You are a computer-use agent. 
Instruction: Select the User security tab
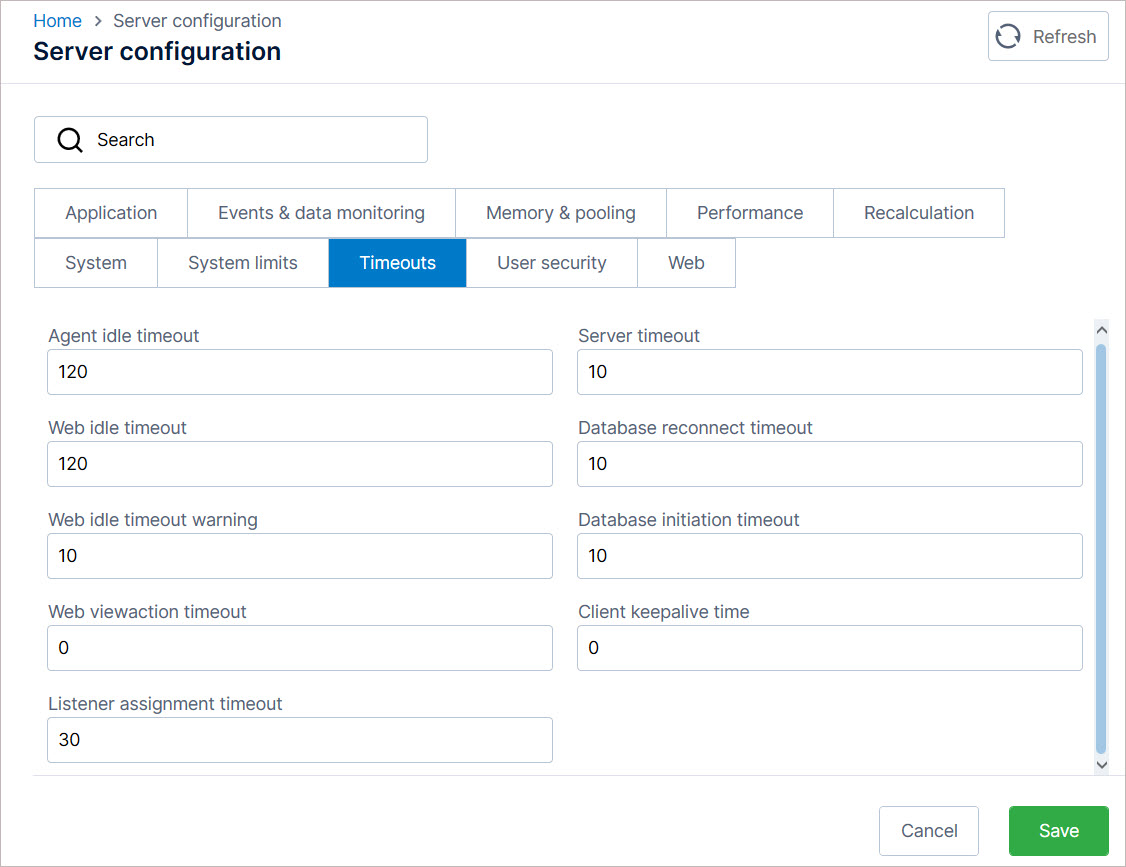[x=551, y=263]
